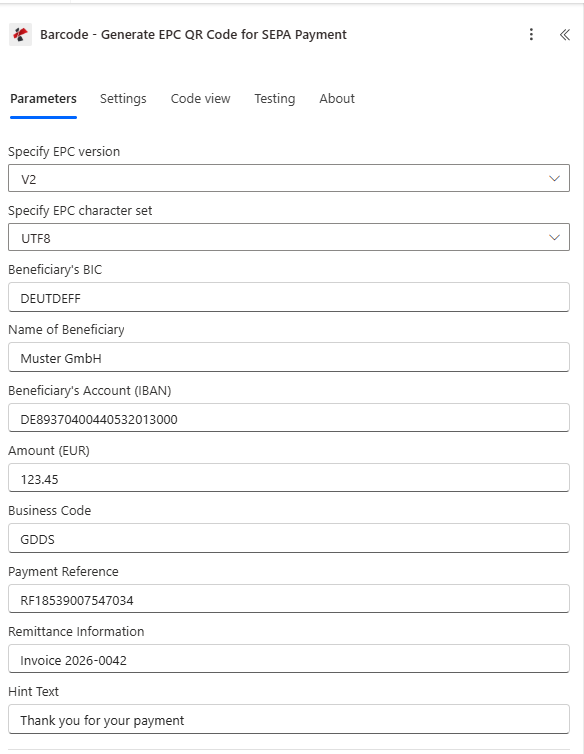Click the Barcode connector logo icon

point(20,35)
